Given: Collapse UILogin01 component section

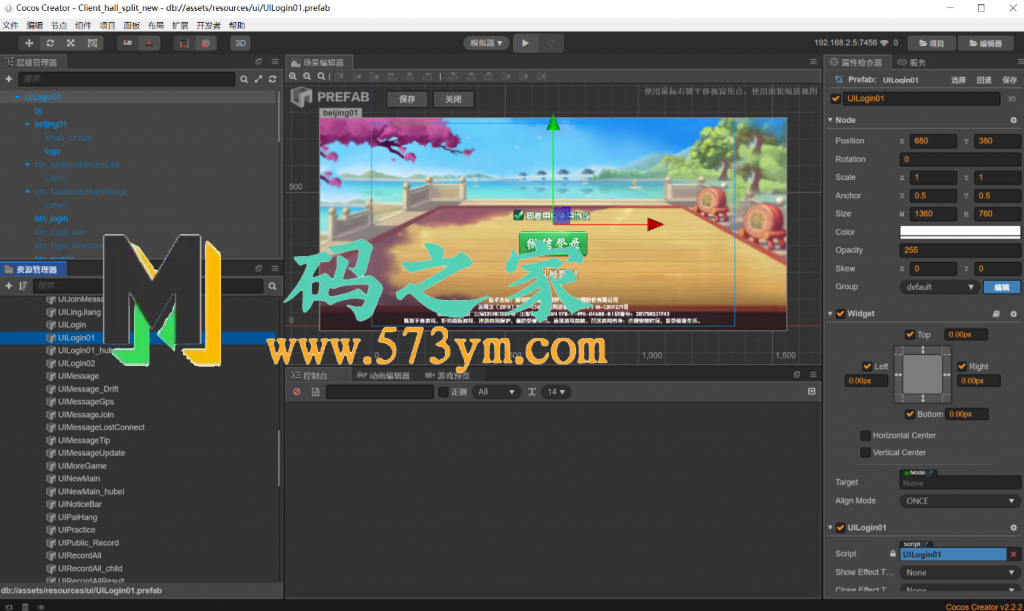Looking at the screenshot, I should [x=830, y=527].
